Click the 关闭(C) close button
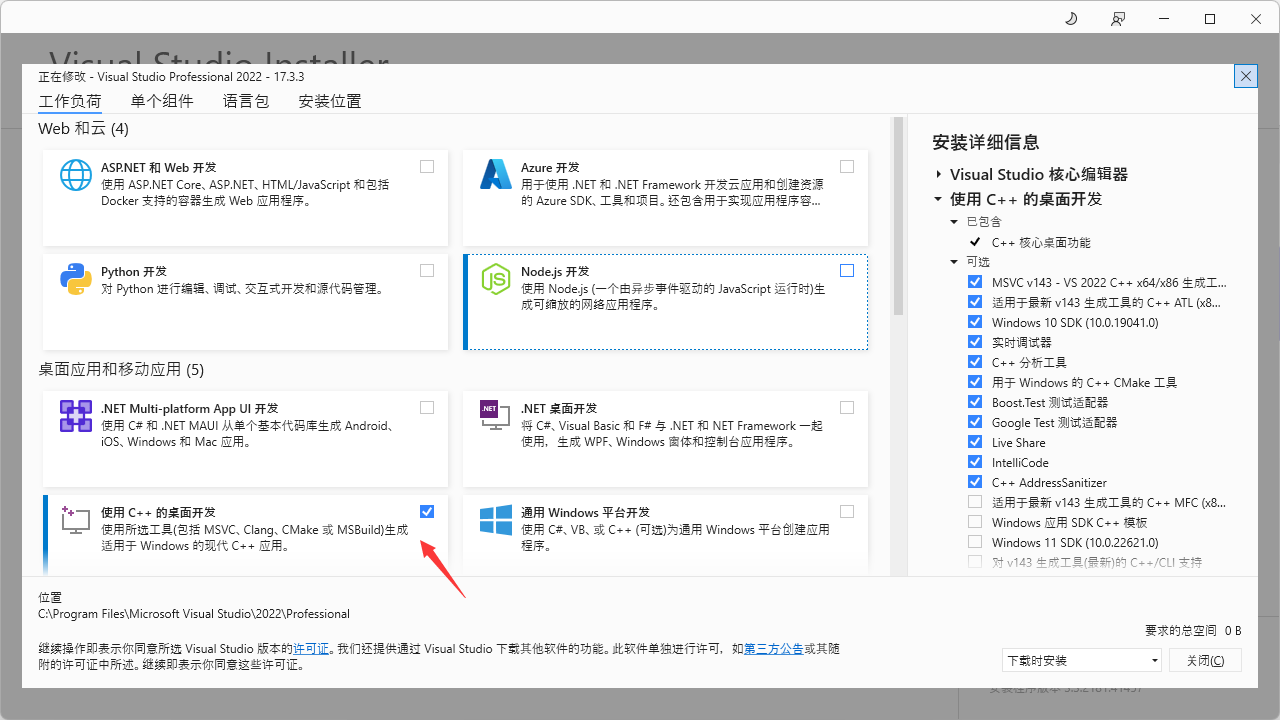The height and width of the screenshot is (720, 1280). 1205,660
